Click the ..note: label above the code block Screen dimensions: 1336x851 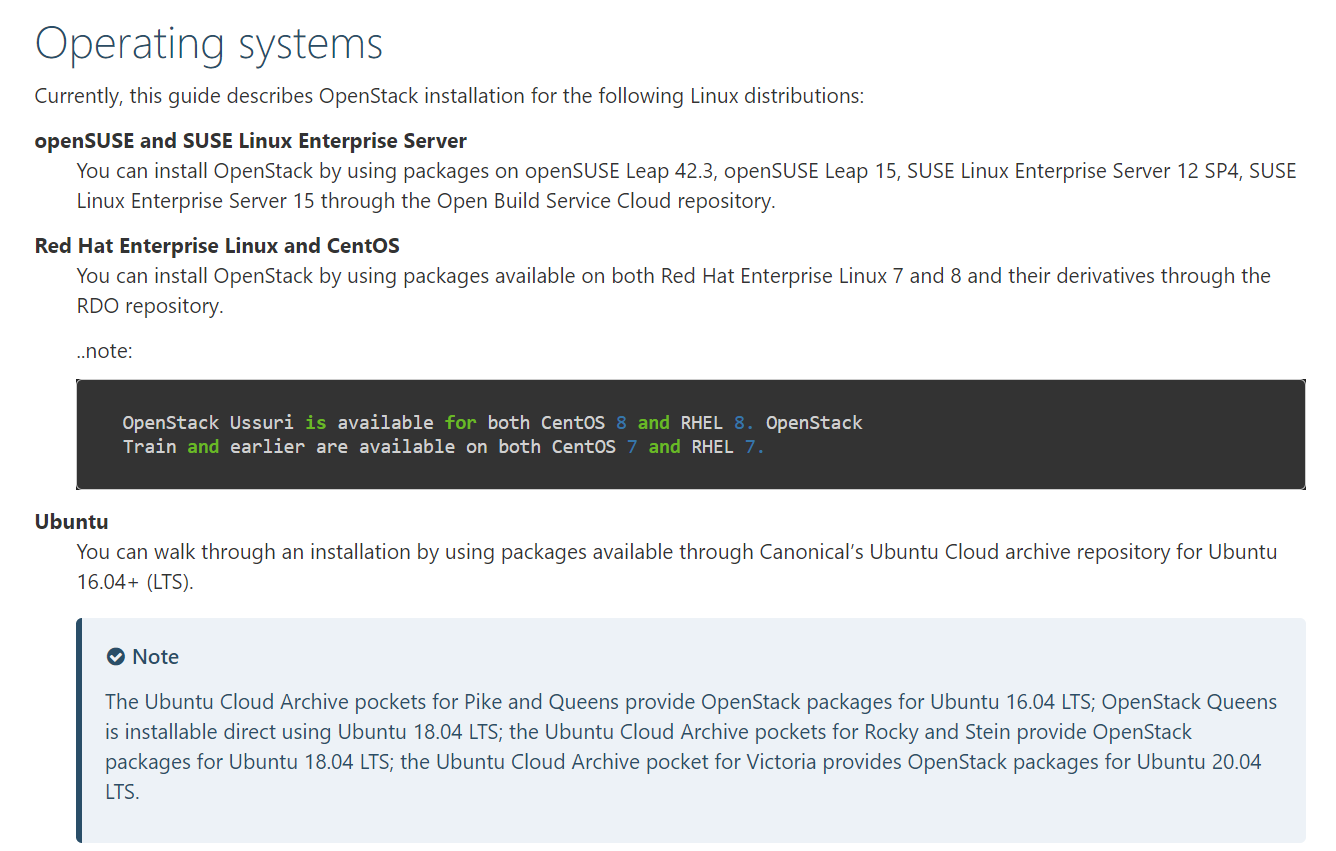103,351
